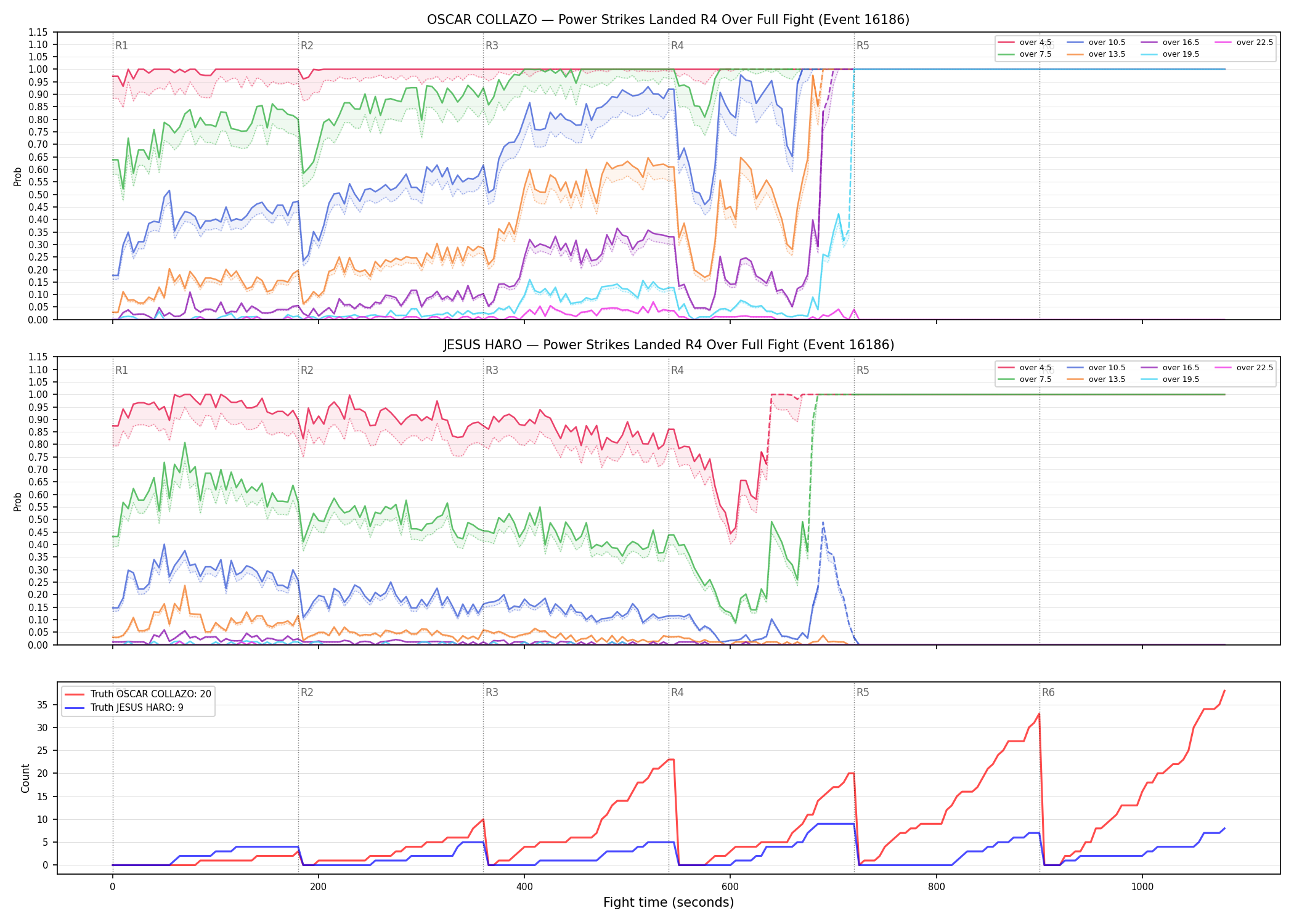Pick 'over 16.5' legend entry in Haro chart
Image resolution: width=1294 pixels, height=924 pixels.
coord(1170,368)
